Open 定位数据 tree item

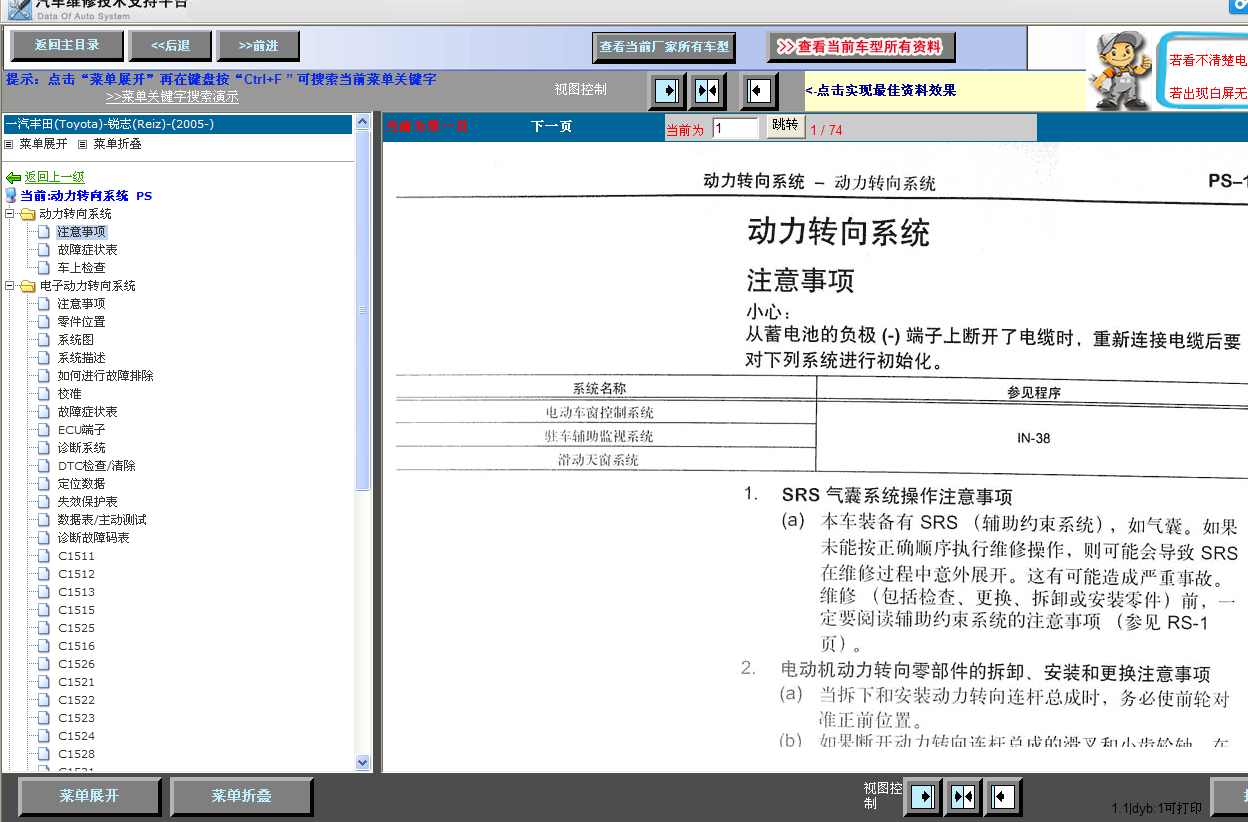[x=81, y=484]
